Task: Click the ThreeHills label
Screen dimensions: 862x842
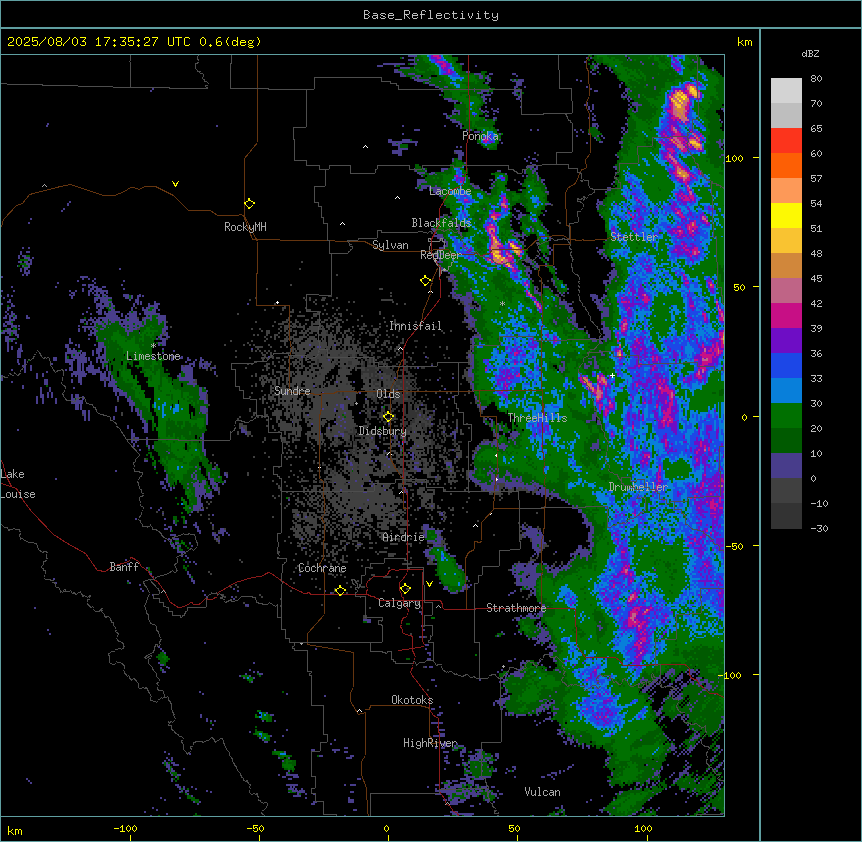Action: 537,418
